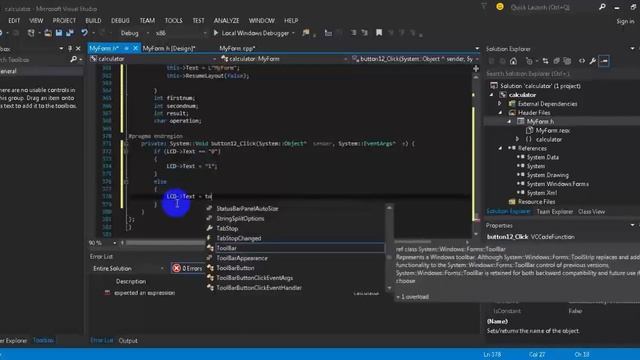
Task: Click the ToolBar class icon in IntelliSense list
Action: tap(210, 248)
